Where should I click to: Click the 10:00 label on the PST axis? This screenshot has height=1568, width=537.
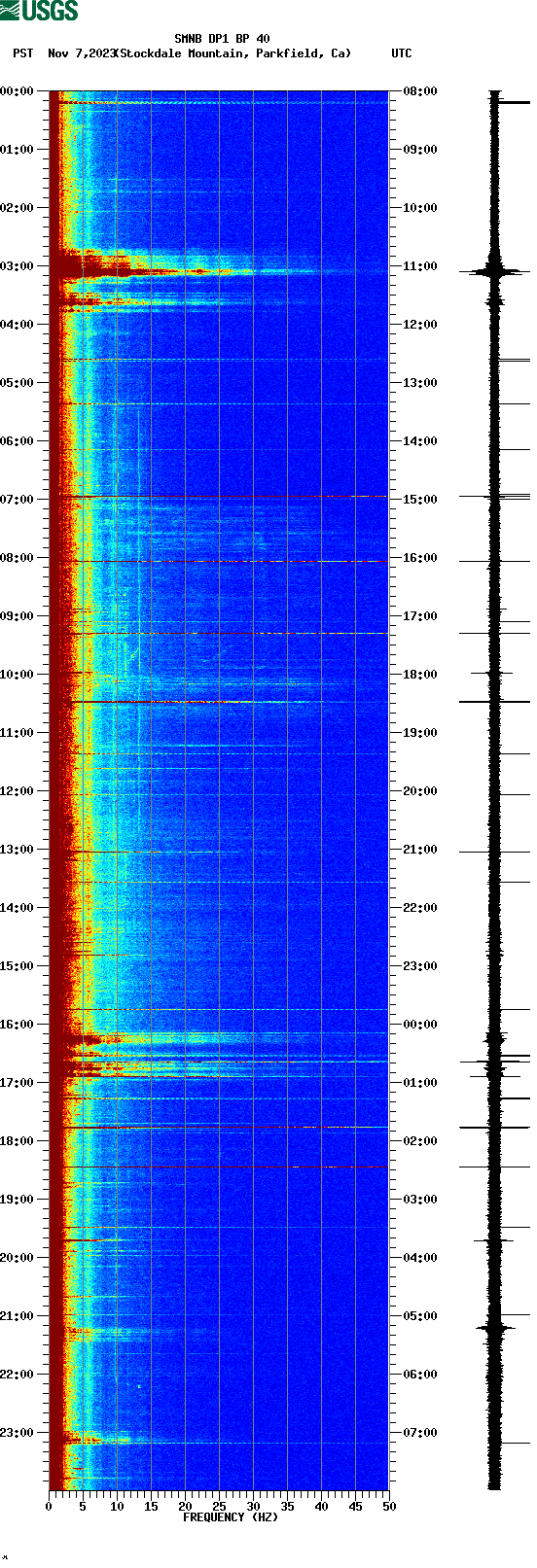[17, 675]
